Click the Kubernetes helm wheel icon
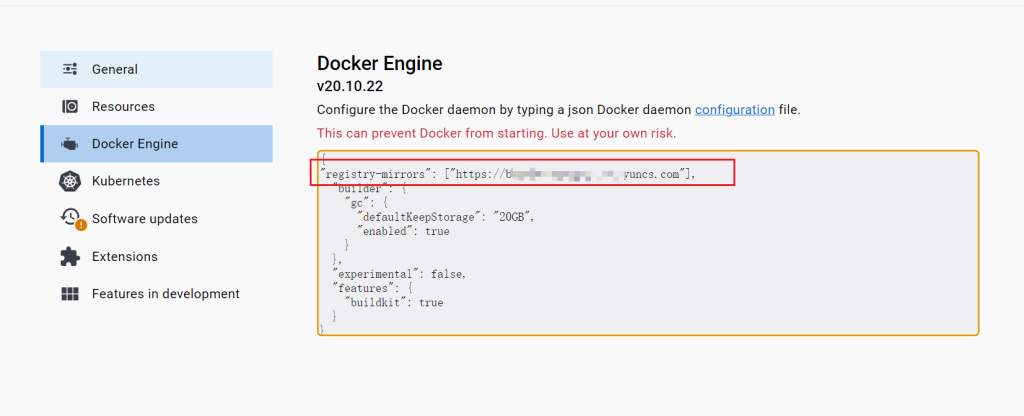 coord(70,181)
